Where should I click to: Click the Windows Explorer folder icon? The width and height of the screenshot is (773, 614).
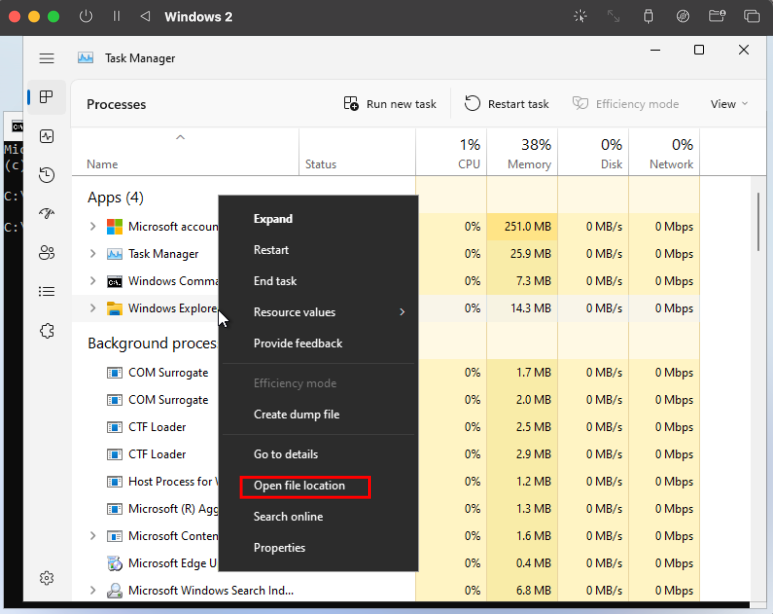[114, 308]
